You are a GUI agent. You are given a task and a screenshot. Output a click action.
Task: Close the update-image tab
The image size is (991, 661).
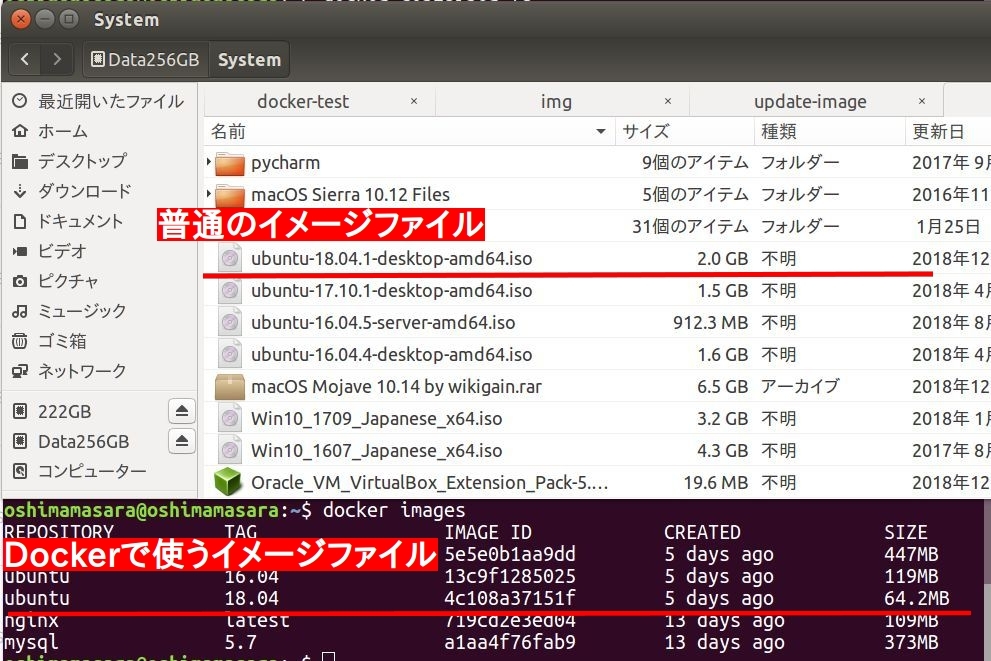click(922, 101)
